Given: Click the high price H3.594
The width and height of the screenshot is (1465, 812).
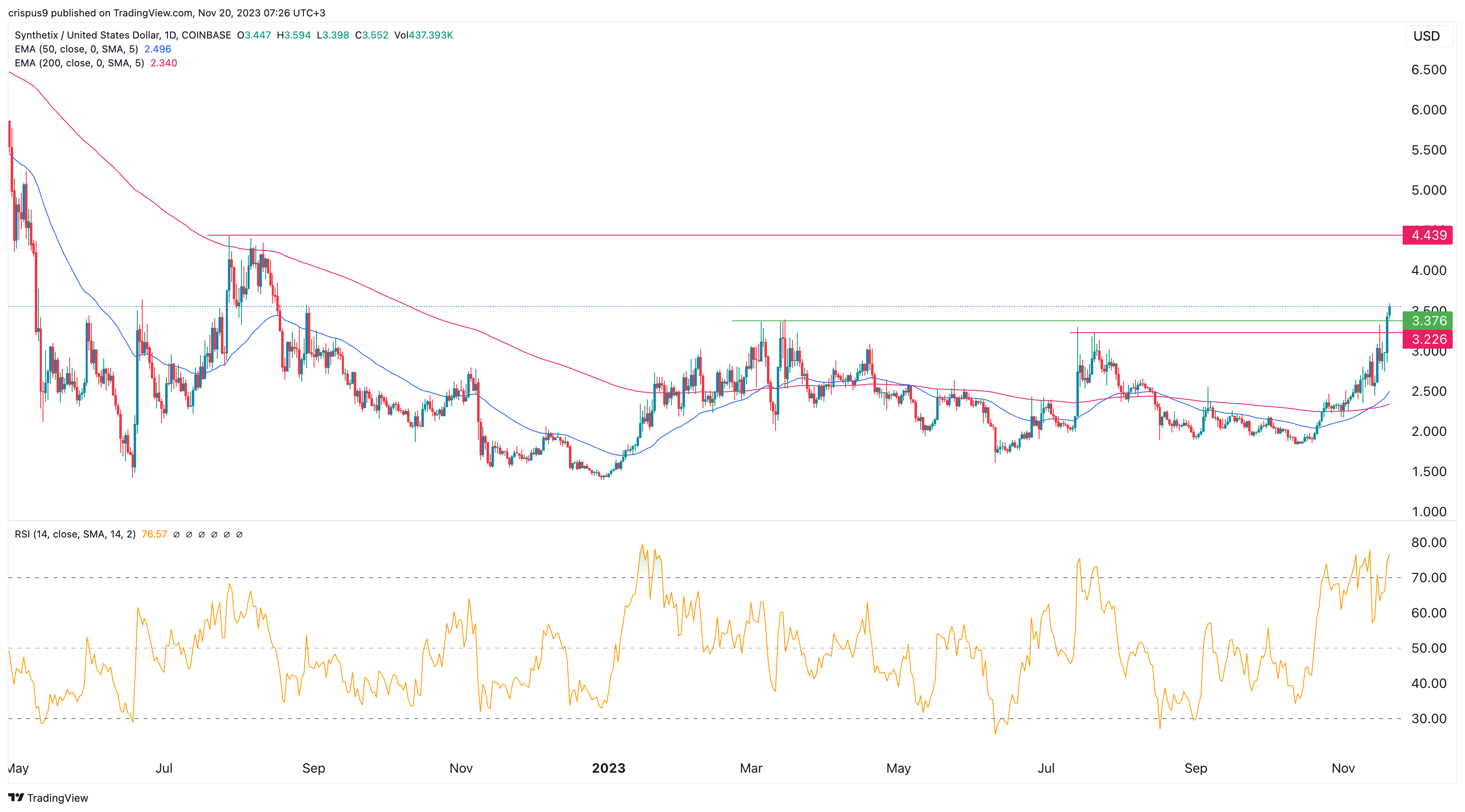Looking at the screenshot, I should coord(293,35).
